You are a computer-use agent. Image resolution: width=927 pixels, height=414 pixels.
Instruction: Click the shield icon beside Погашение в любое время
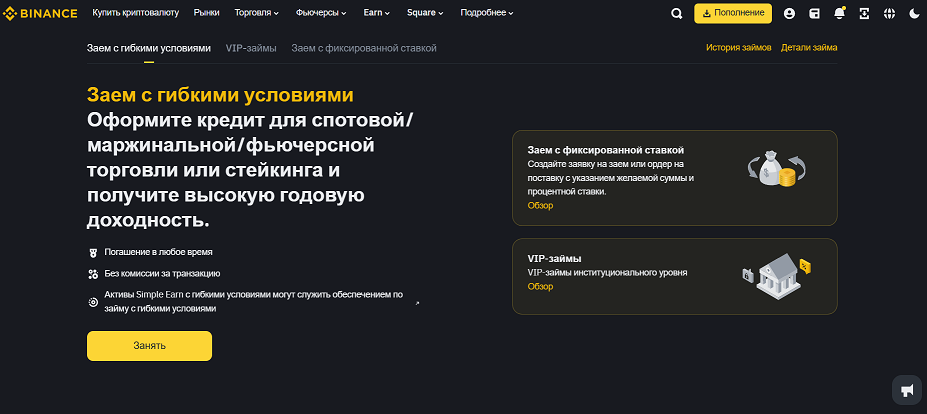point(93,252)
